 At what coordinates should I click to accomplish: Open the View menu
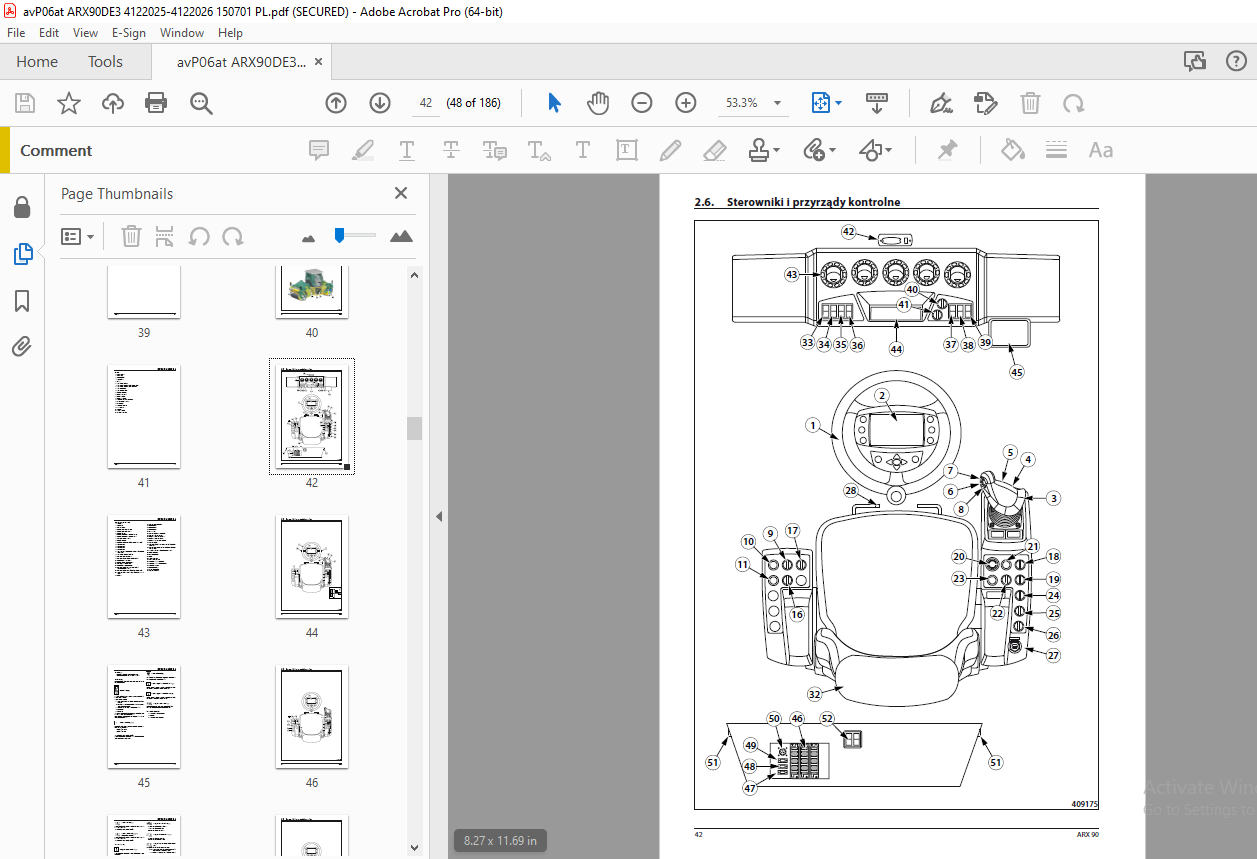[x=85, y=33]
